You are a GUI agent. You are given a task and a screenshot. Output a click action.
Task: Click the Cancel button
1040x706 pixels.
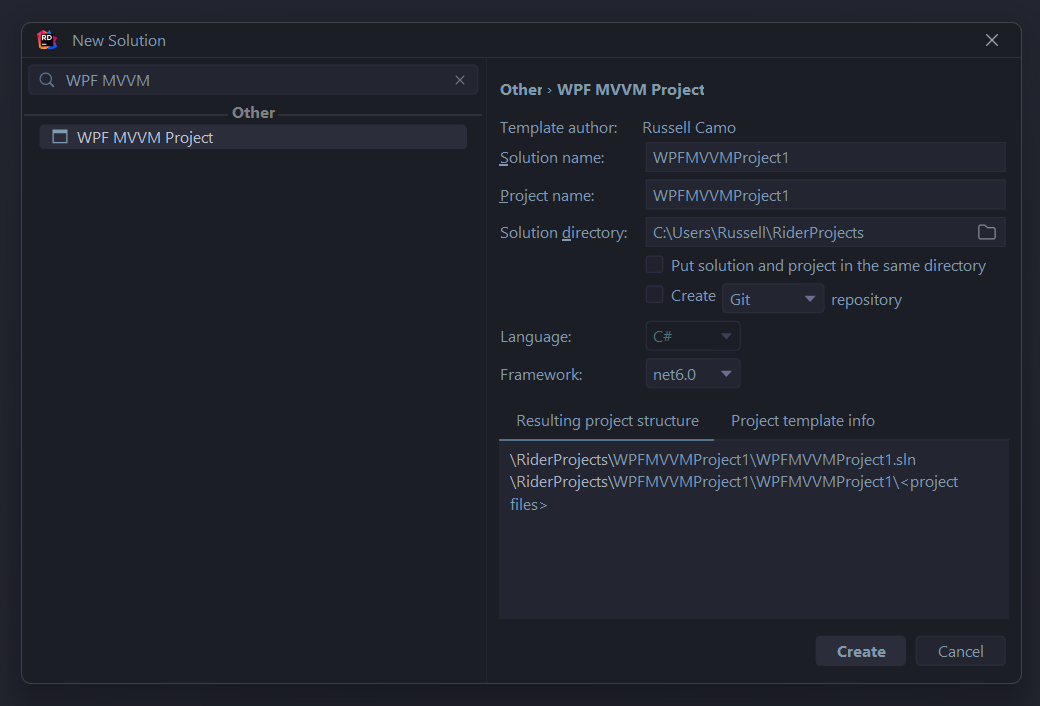click(x=960, y=651)
